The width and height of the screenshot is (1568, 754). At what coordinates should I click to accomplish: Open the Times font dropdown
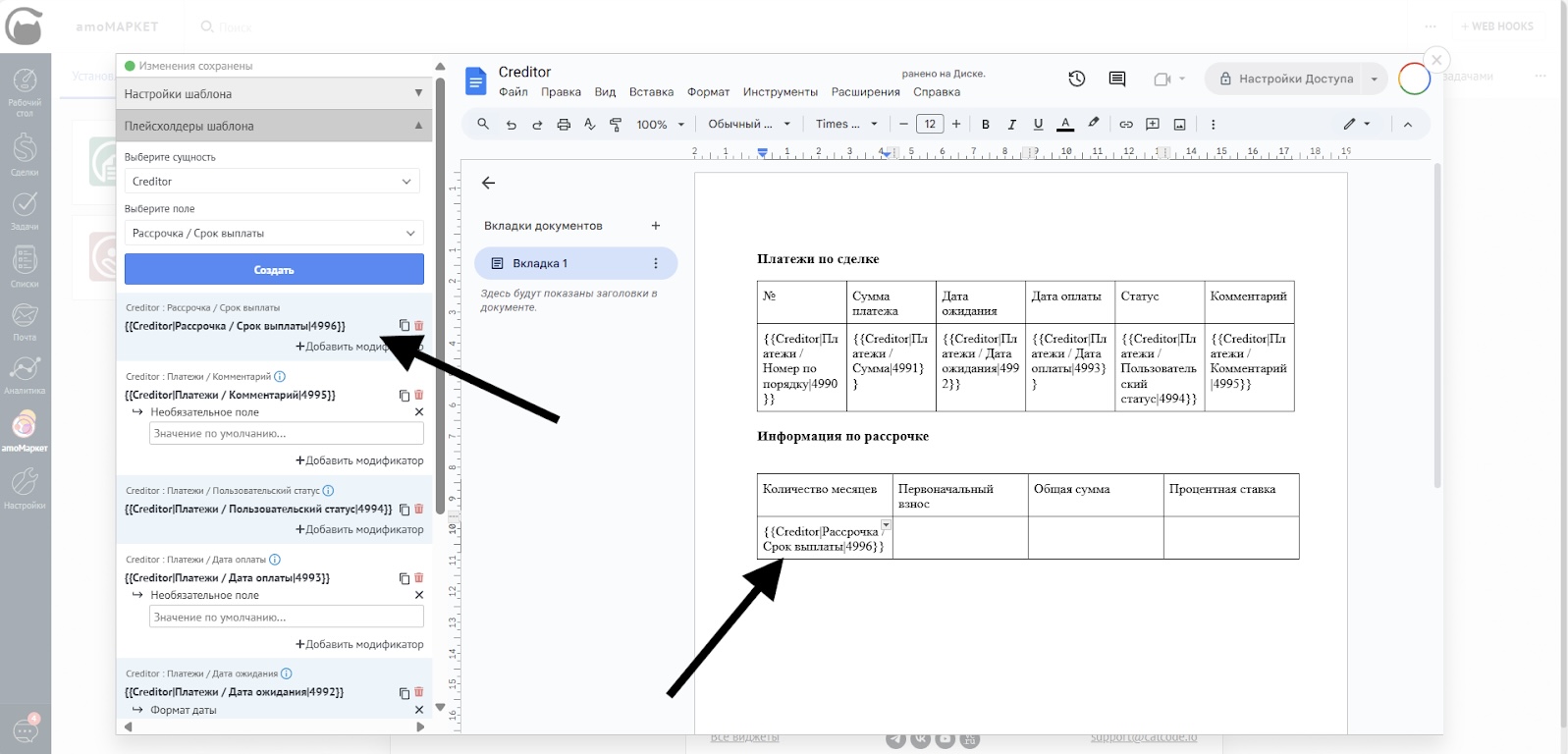(x=845, y=125)
